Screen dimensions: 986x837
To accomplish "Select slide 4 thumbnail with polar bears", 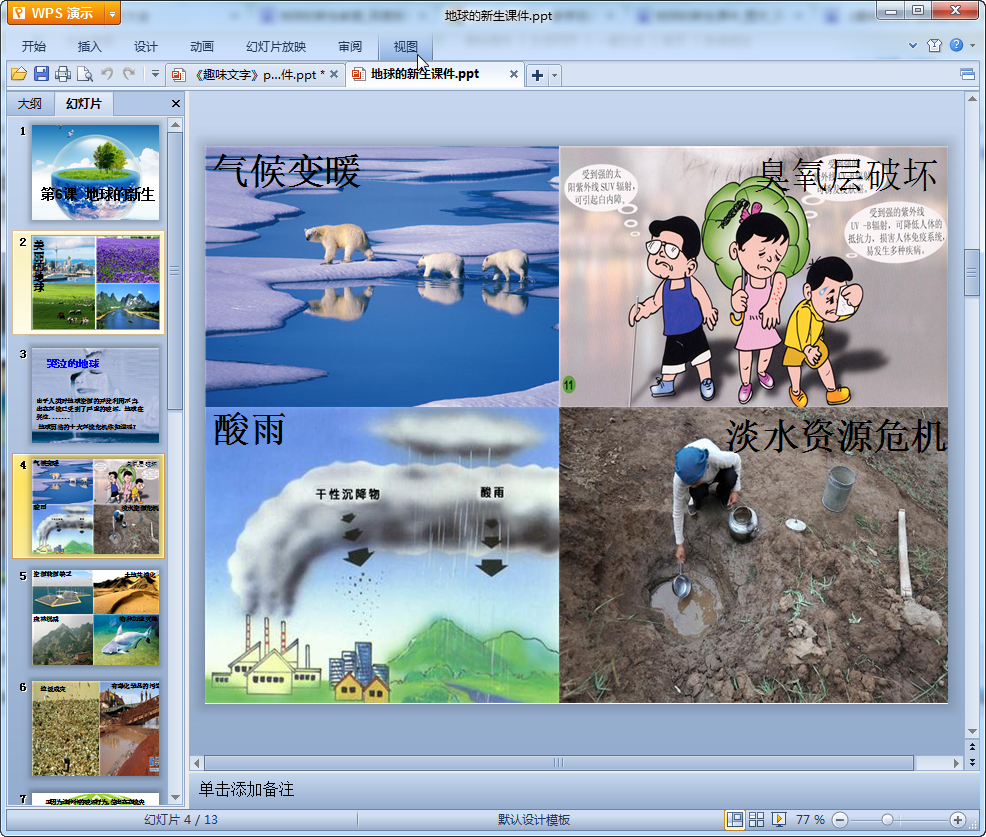I will point(96,506).
